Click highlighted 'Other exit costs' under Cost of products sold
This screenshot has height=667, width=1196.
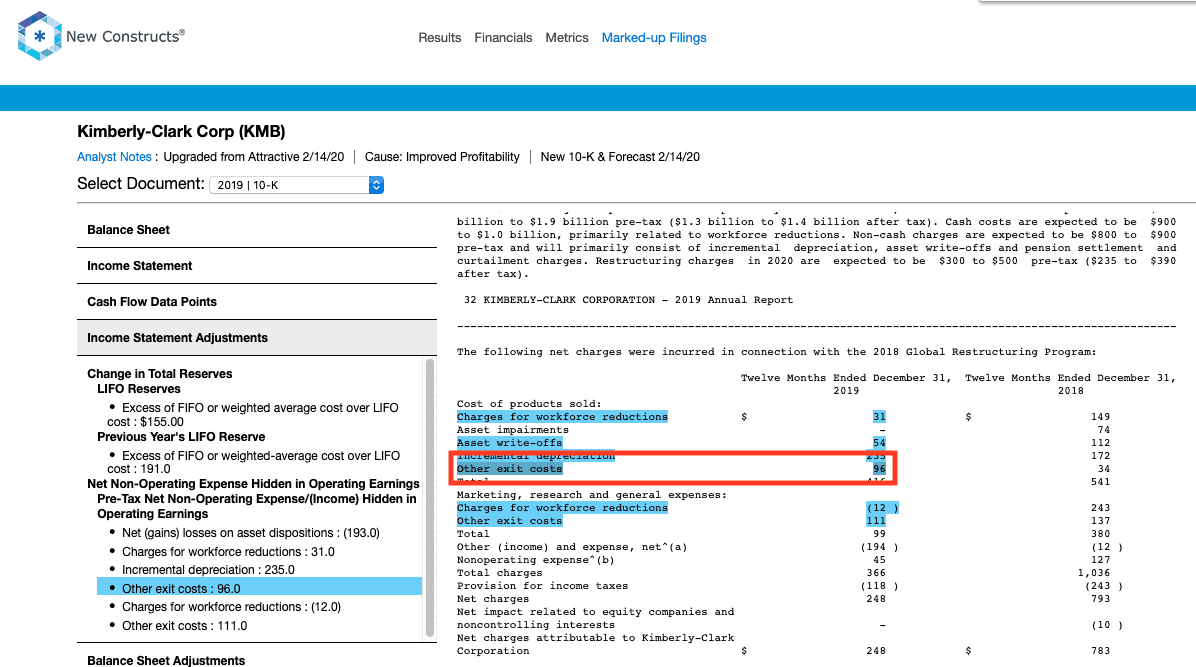click(510, 469)
